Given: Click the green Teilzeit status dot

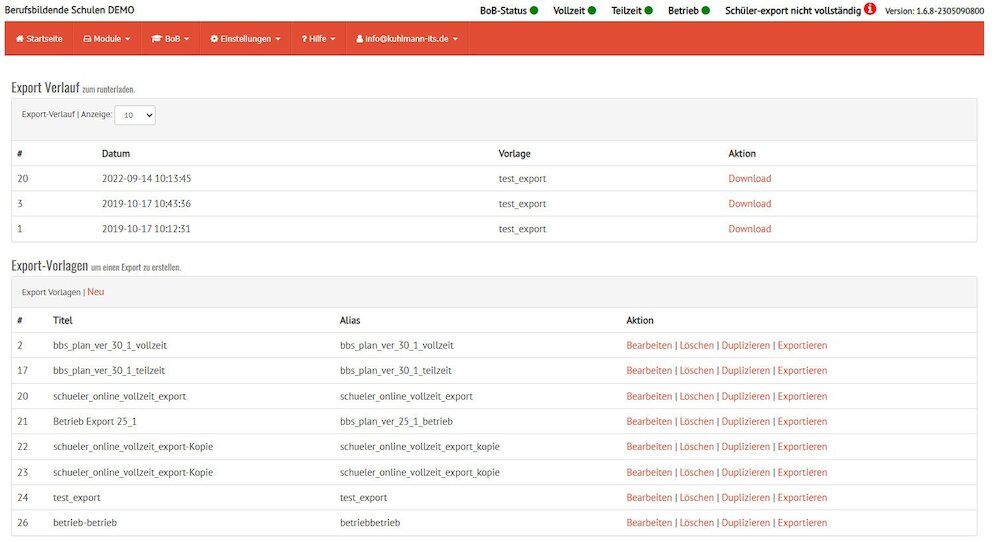Looking at the screenshot, I should pyautogui.click(x=648, y=10).
